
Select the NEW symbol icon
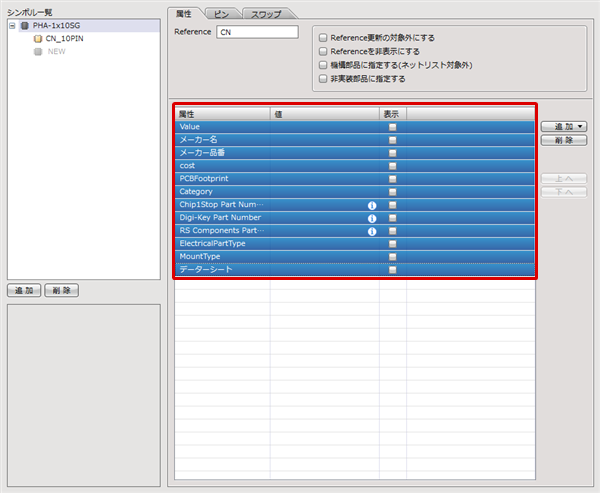(x=38, y=52)
